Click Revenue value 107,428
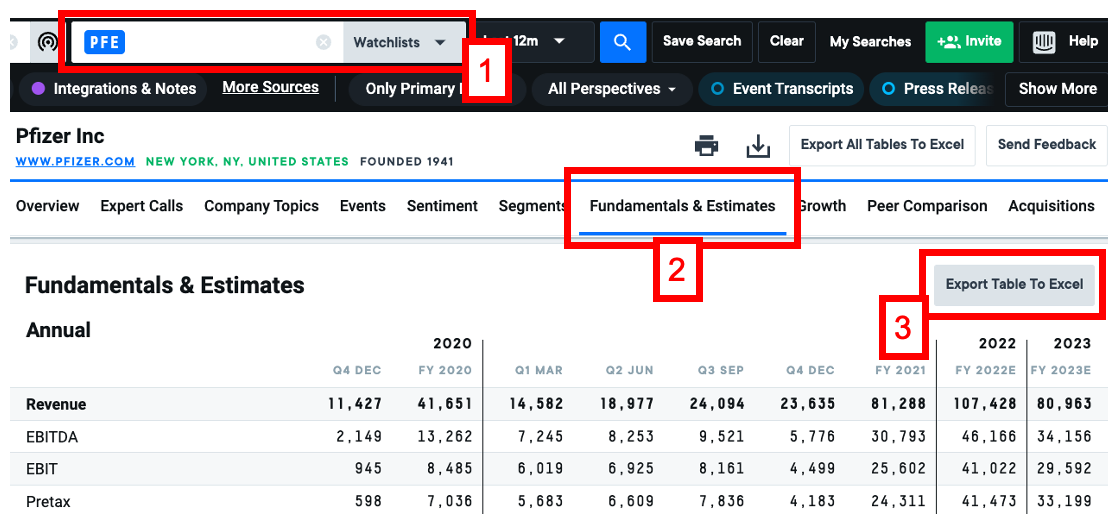This screenshot has height=531, width=1118. [985, 404]
